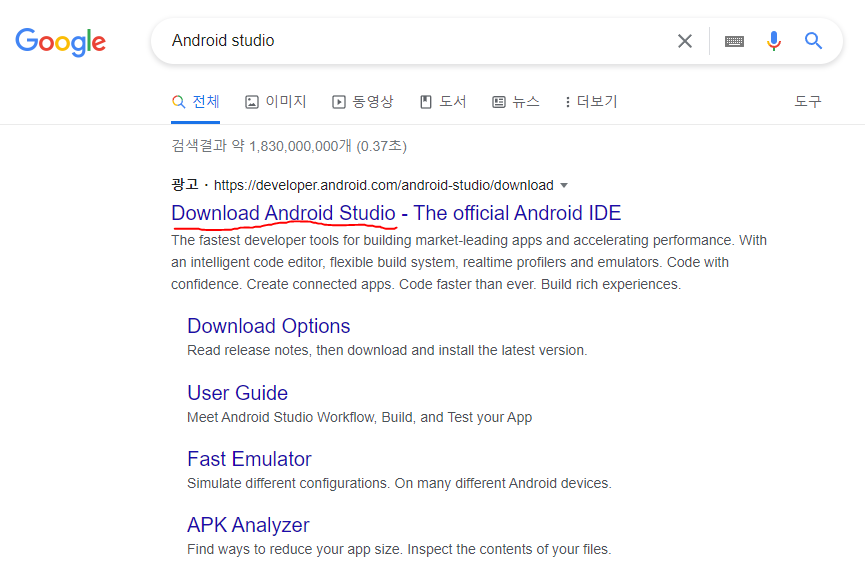Start voice search with microphone icon
The image size is (865, 568).
pyautogui.click(x=774, y=41)
